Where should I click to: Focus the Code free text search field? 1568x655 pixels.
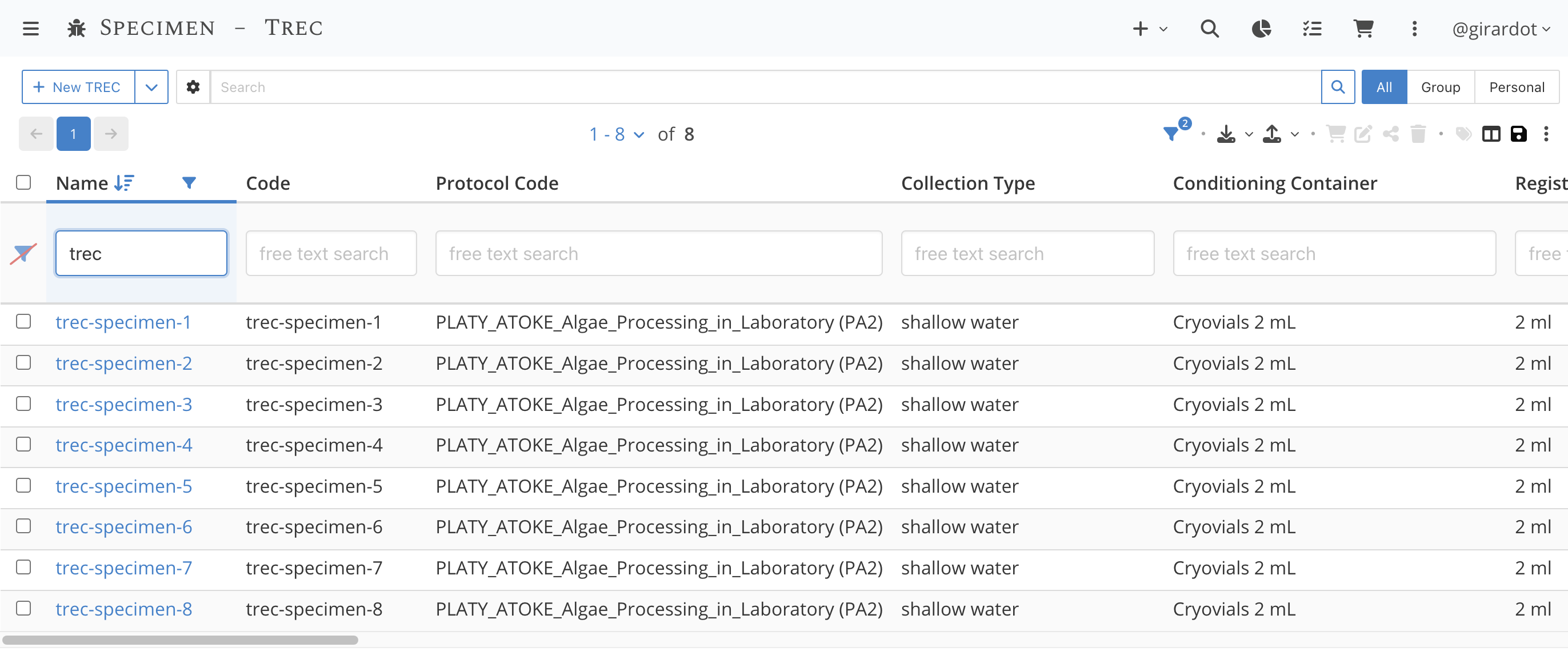click(x=331, y=253)
